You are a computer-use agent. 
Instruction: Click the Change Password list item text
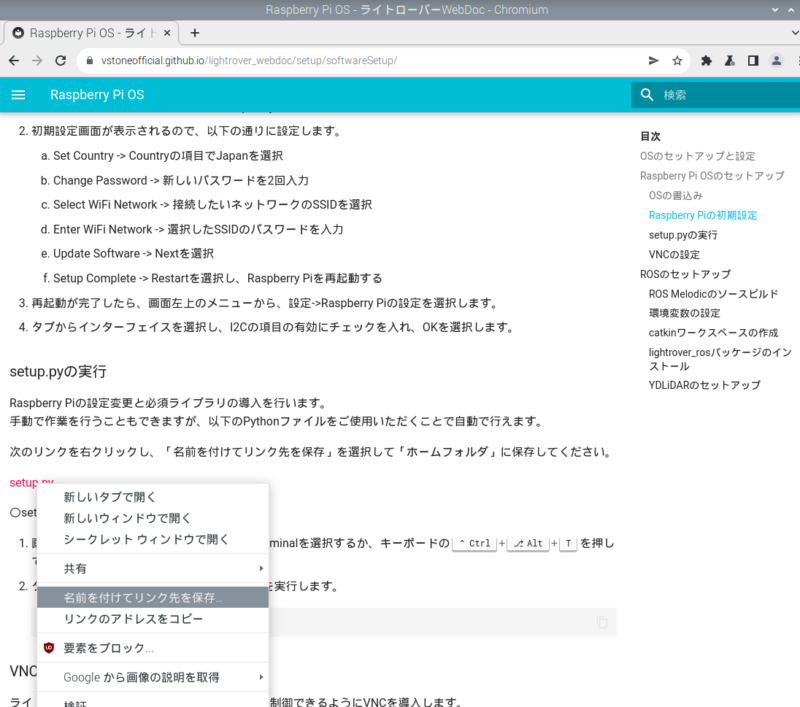coord(181,181)
